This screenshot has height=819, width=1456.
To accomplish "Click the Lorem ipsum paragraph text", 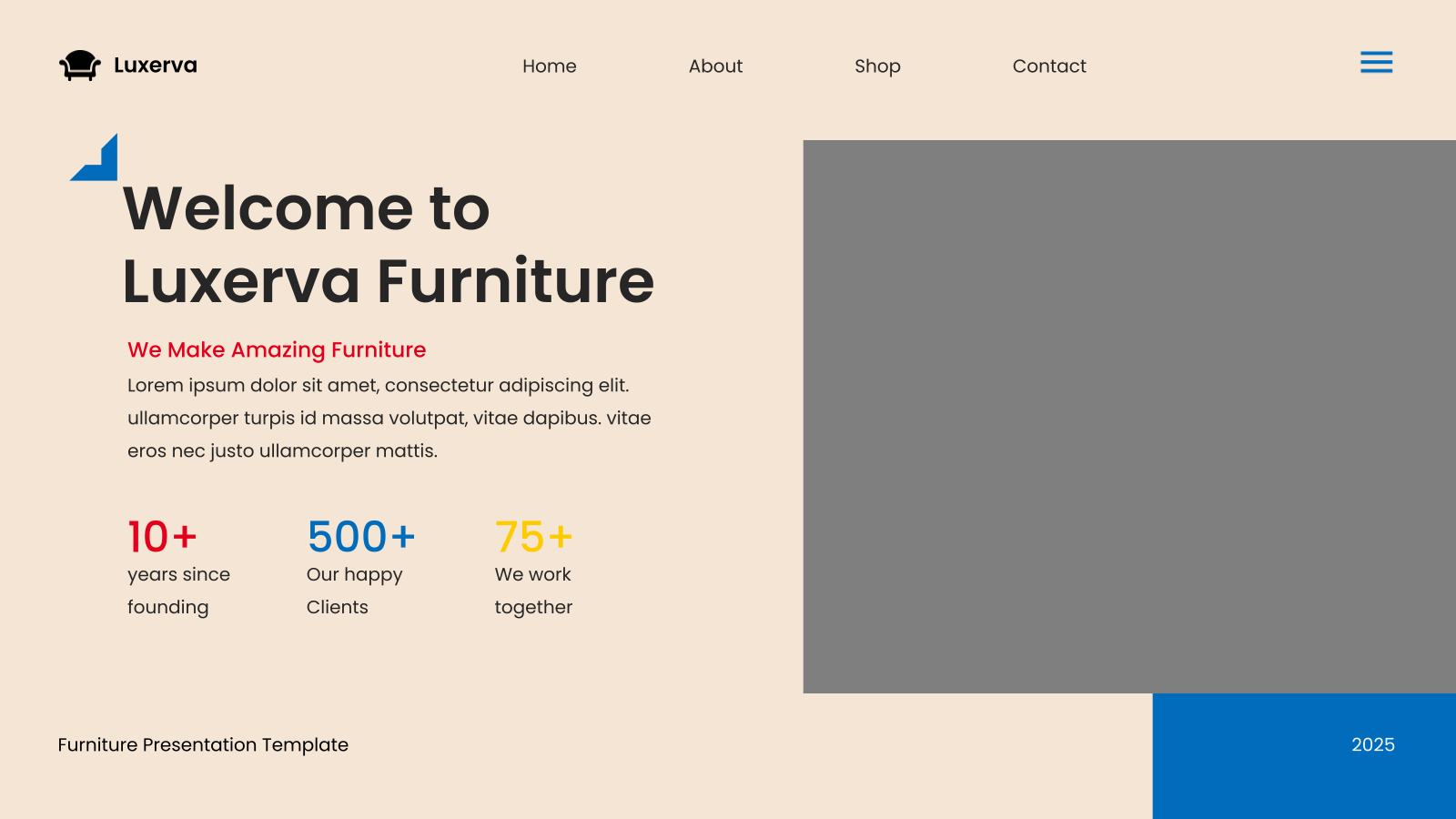I will 389,418.
